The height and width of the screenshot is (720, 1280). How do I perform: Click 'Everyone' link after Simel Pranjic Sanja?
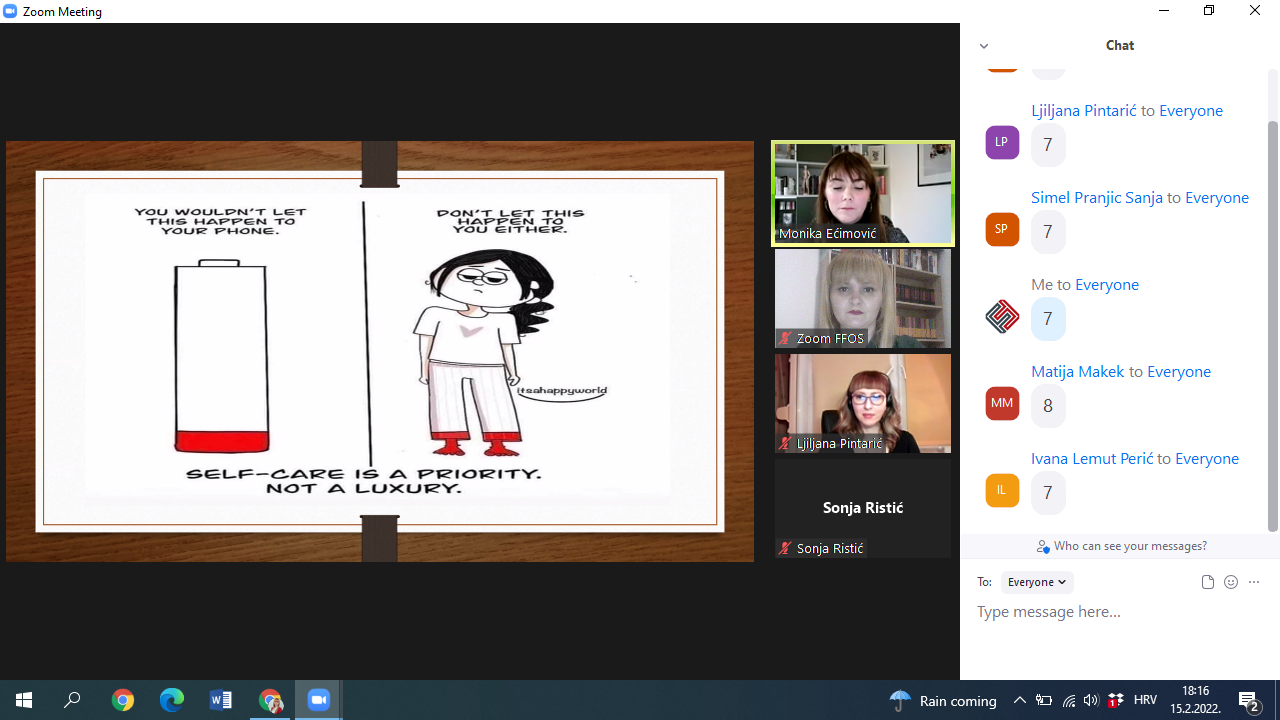(x=1217, y=197)
